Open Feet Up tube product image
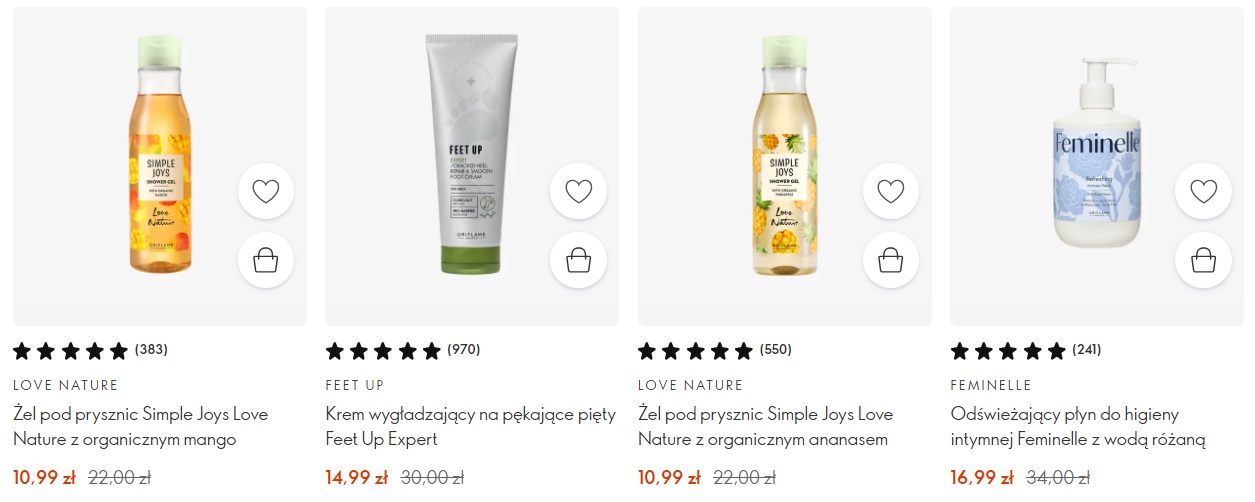Image resolution: width=1255 pixels, height=502 pixels. (x=472, y=155)
